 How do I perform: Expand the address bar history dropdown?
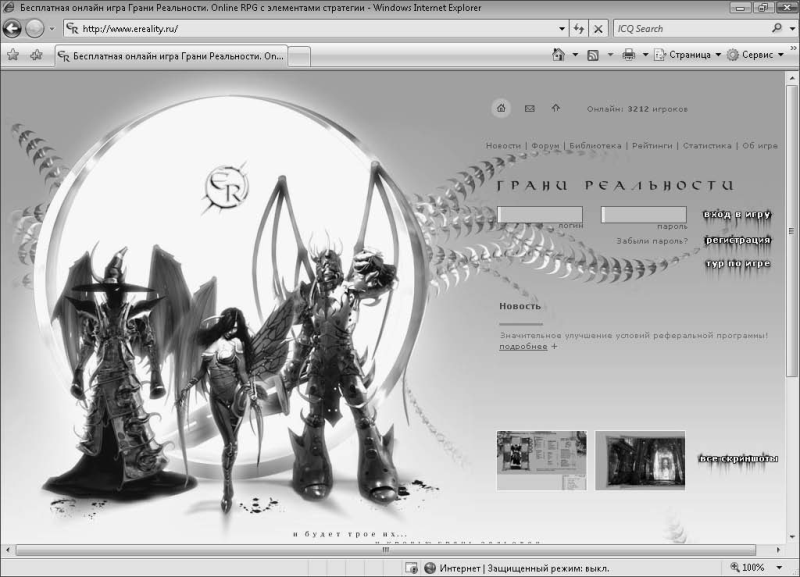click(562, 29)
